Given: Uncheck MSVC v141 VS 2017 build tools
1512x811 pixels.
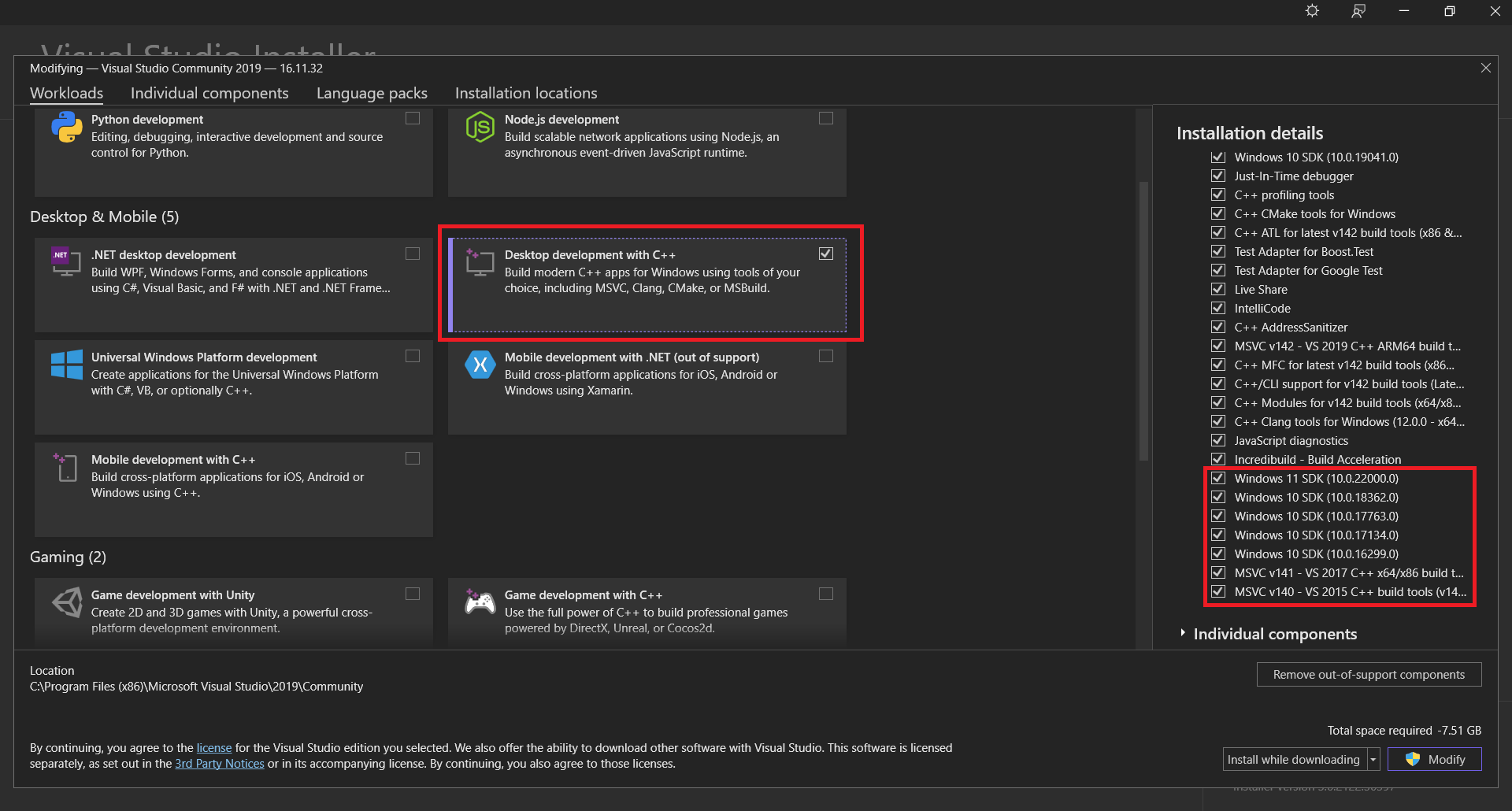Looking at the screenshot, I should click(1218, 572).
